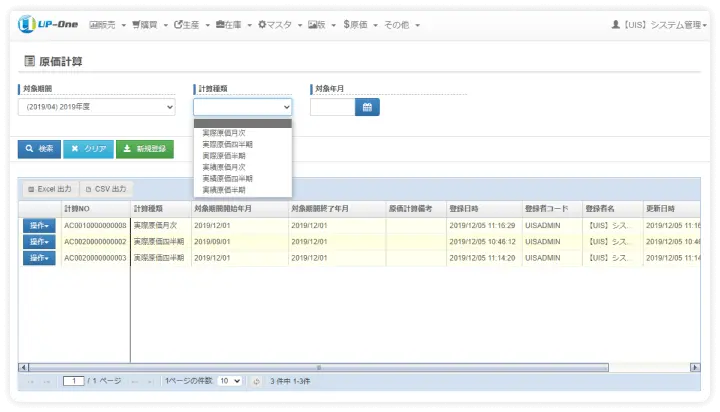Screen dimensions: 720x412
Task: Export the table with CSV 出力
Action: (x=106, y=189)
